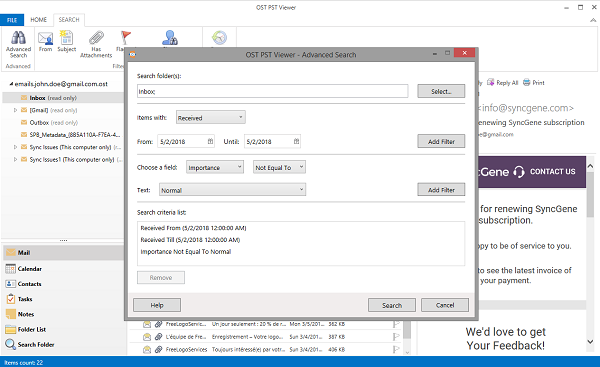Image resolution: width=600 pixels, height=367 pixels.
Task: Select the Inbox folder in tree
Action: [64, 98]
